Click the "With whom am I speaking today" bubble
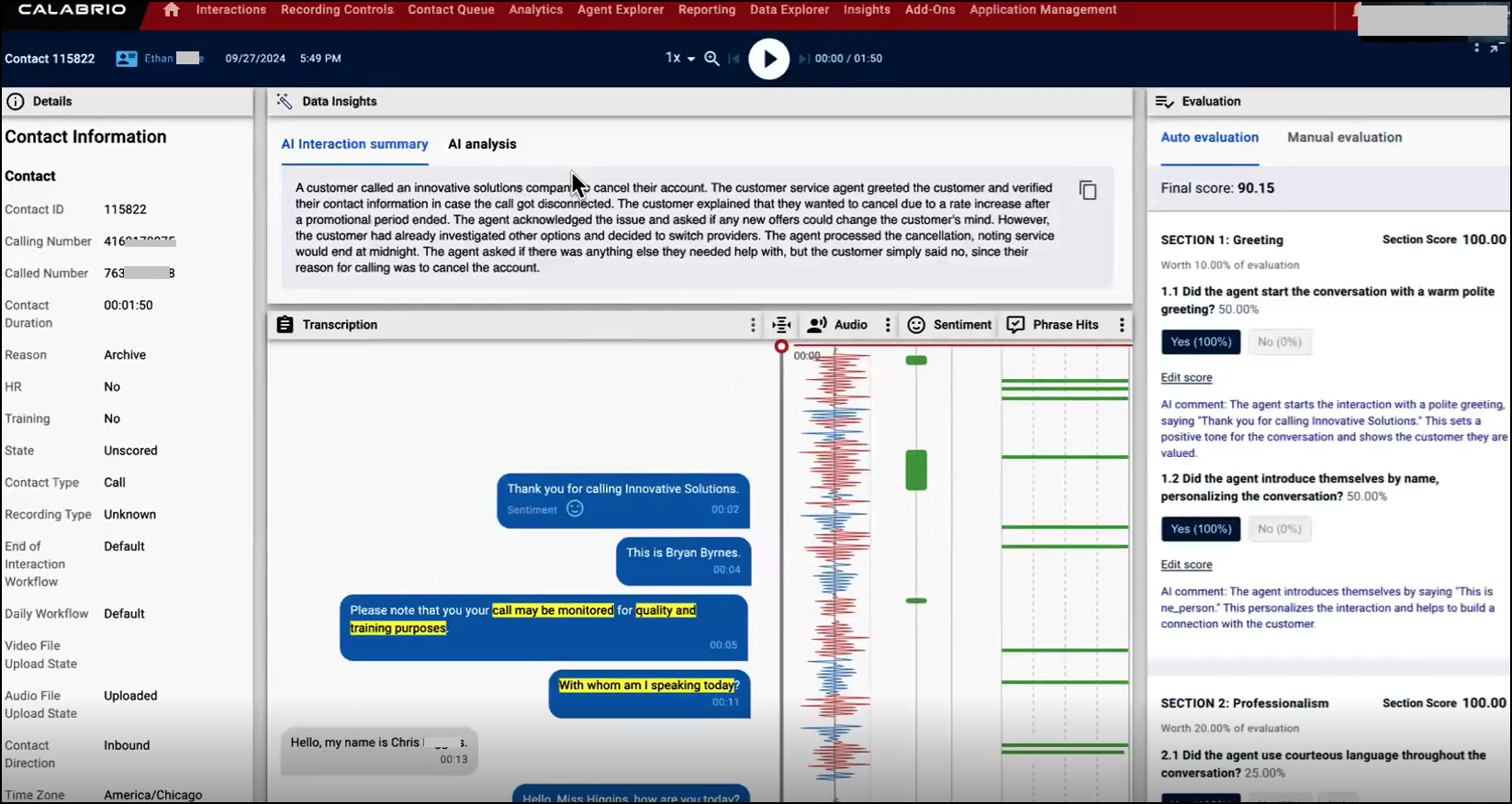 pyautogui.click(x=649, y=694)
